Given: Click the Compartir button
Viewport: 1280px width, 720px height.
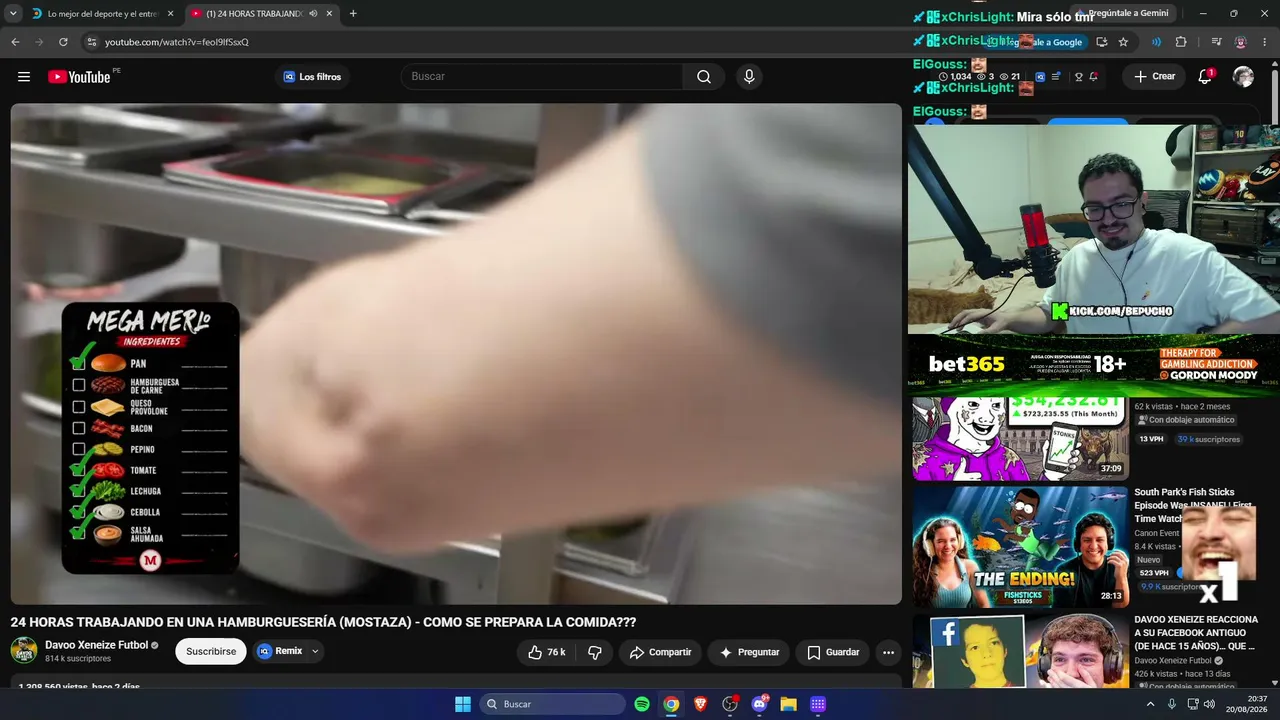Looking at the screenshot, I should point(660,652).
